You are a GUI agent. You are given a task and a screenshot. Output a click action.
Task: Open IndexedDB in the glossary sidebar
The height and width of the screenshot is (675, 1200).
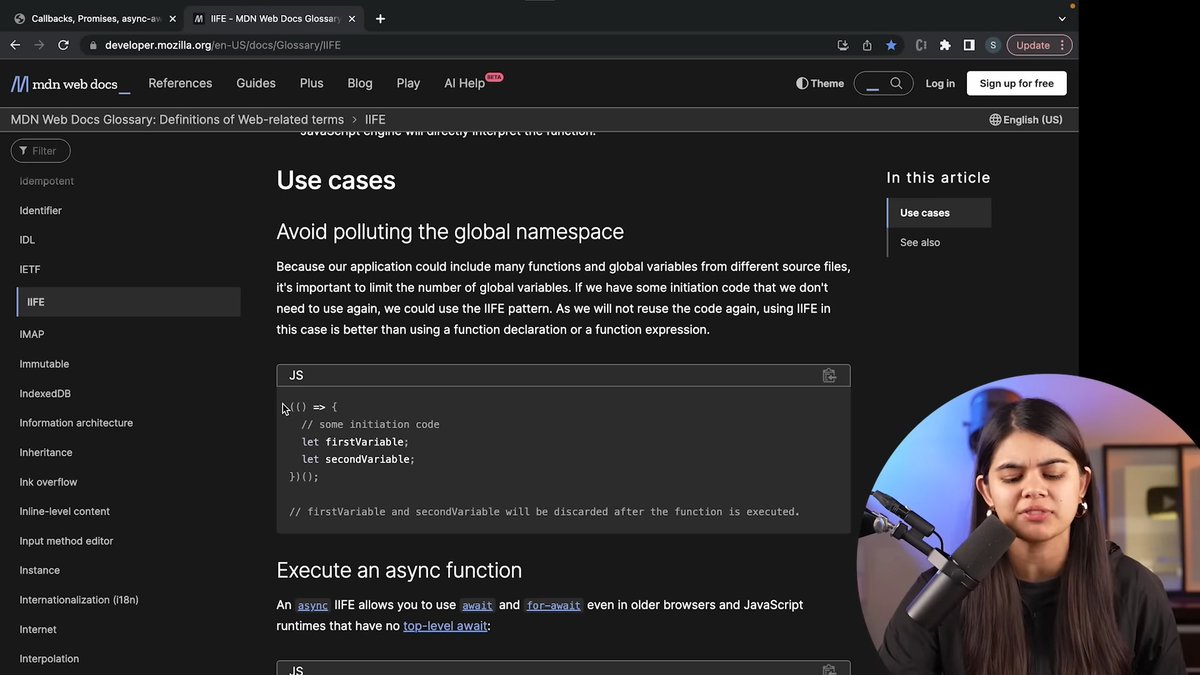(x=45, y=393)
